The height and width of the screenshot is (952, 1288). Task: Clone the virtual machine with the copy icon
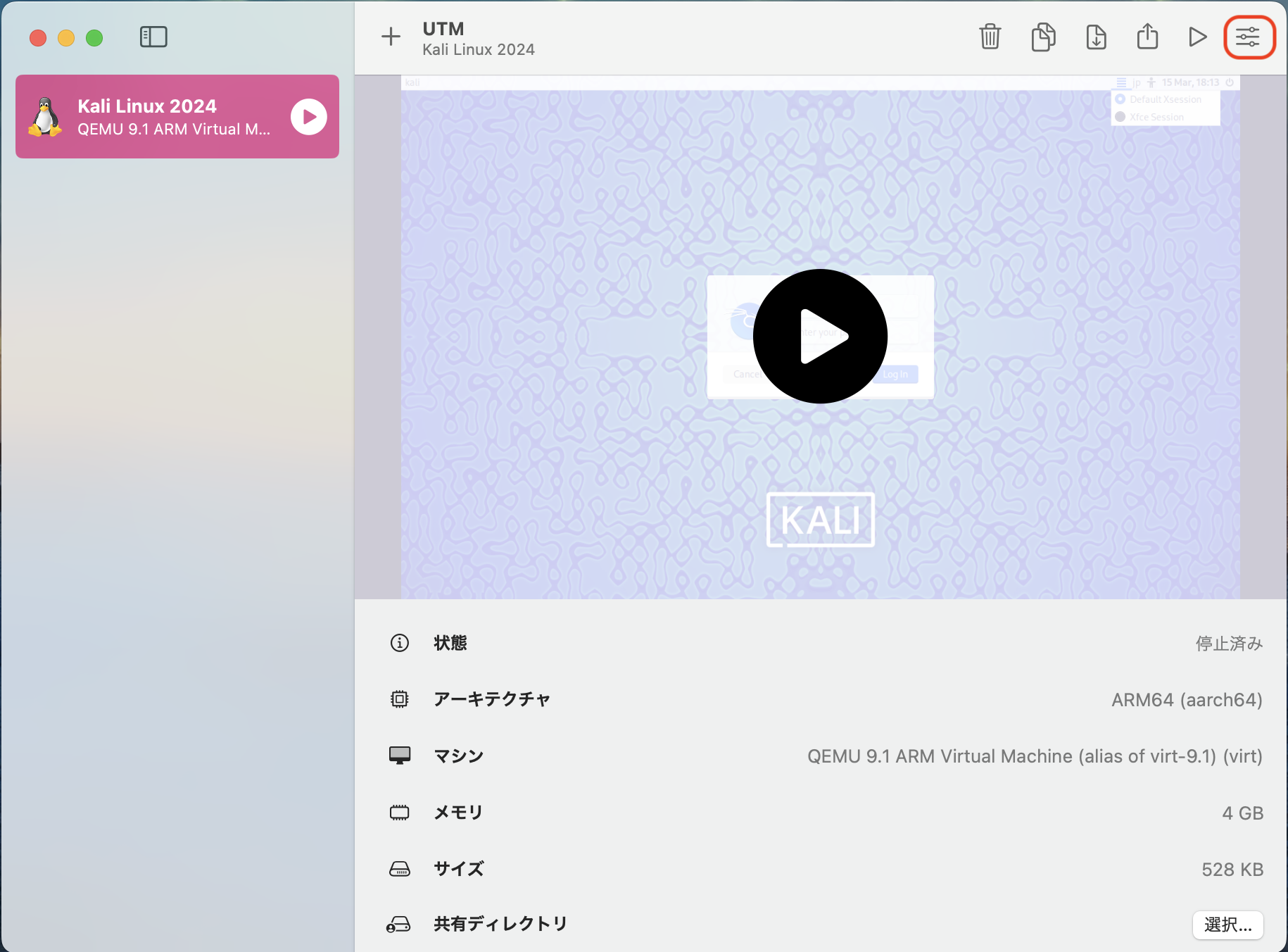(1043, 37)
